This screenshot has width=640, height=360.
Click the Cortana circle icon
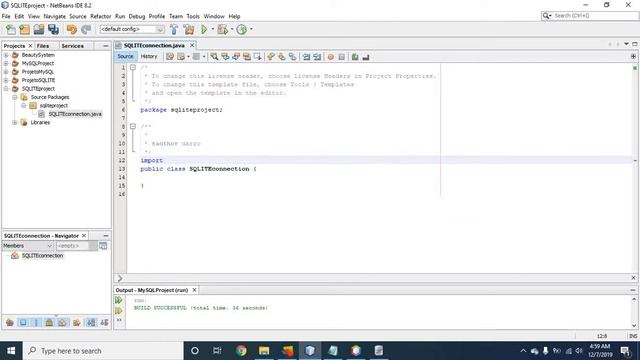coord(195,351)
